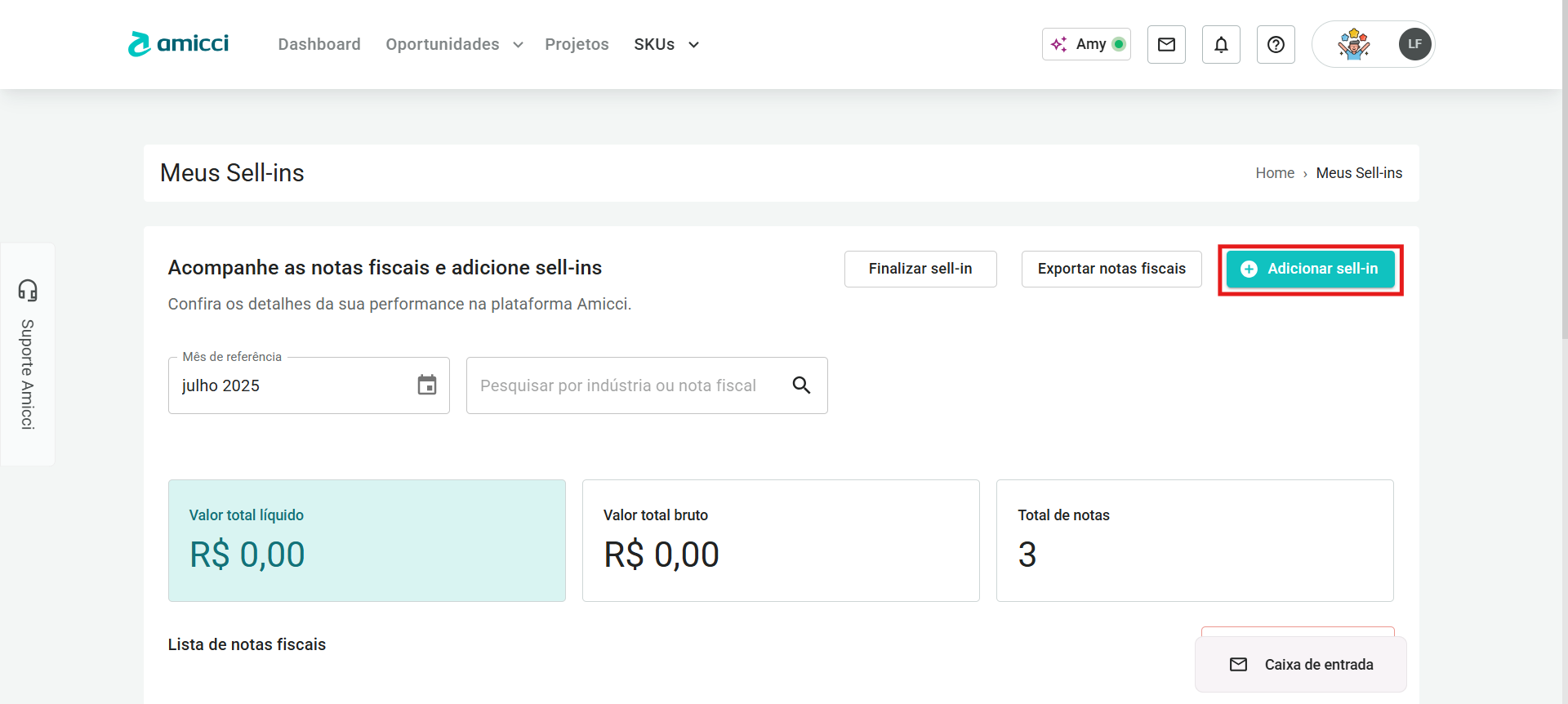Open the calendar picker icon
The image size is (1568, 704).
tap(427, 385)
